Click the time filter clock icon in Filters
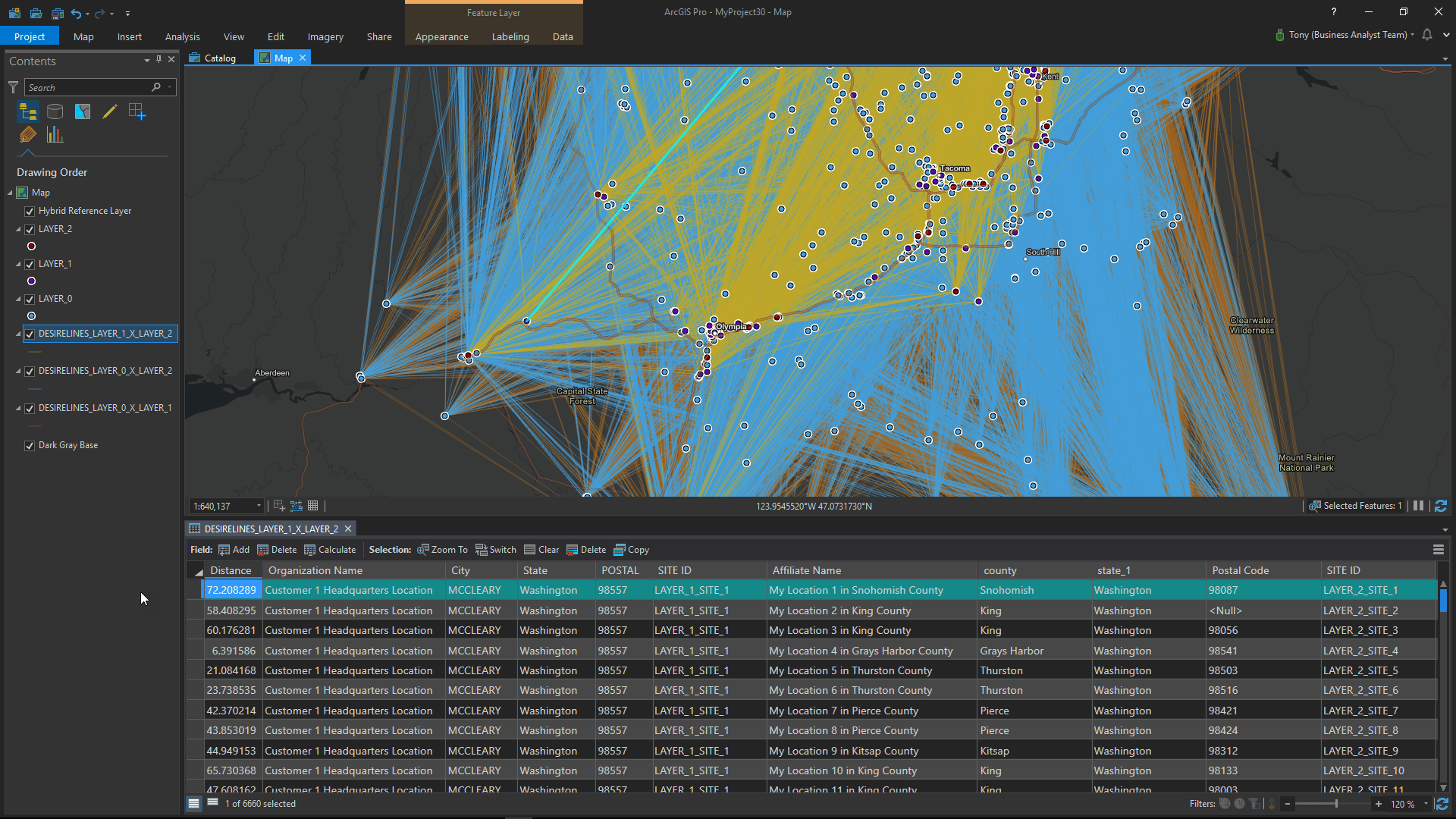 [x=1240, y=804]
